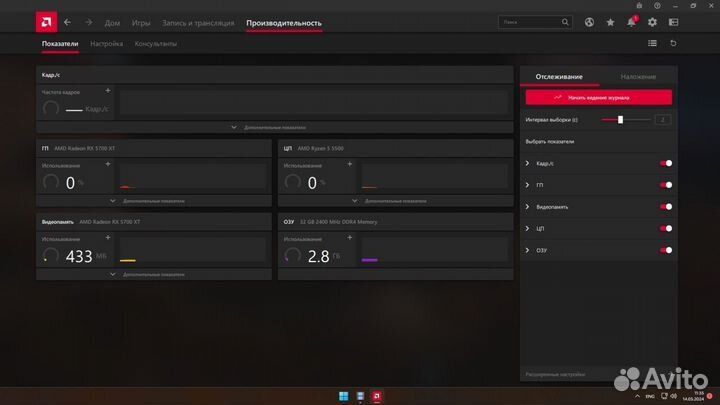Click AMD Ryzen 5 5500 label
720x405 pixels.
pyautogui.click(x=321, y=148)
